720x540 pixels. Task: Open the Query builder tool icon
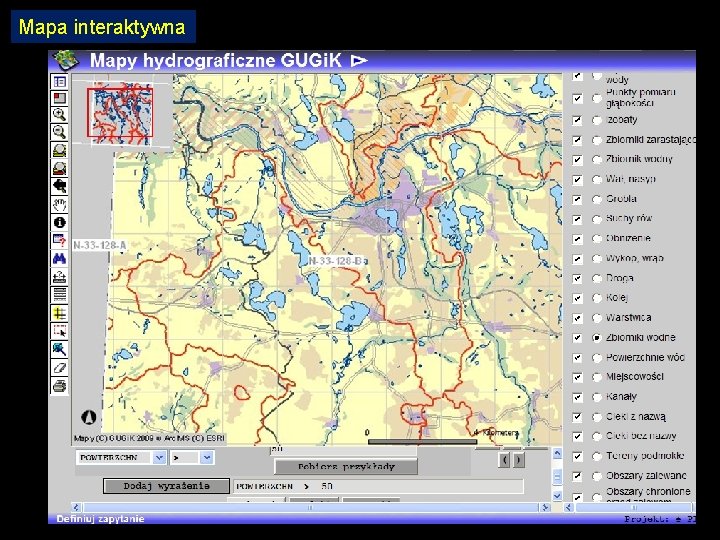(x=60, y=240)
